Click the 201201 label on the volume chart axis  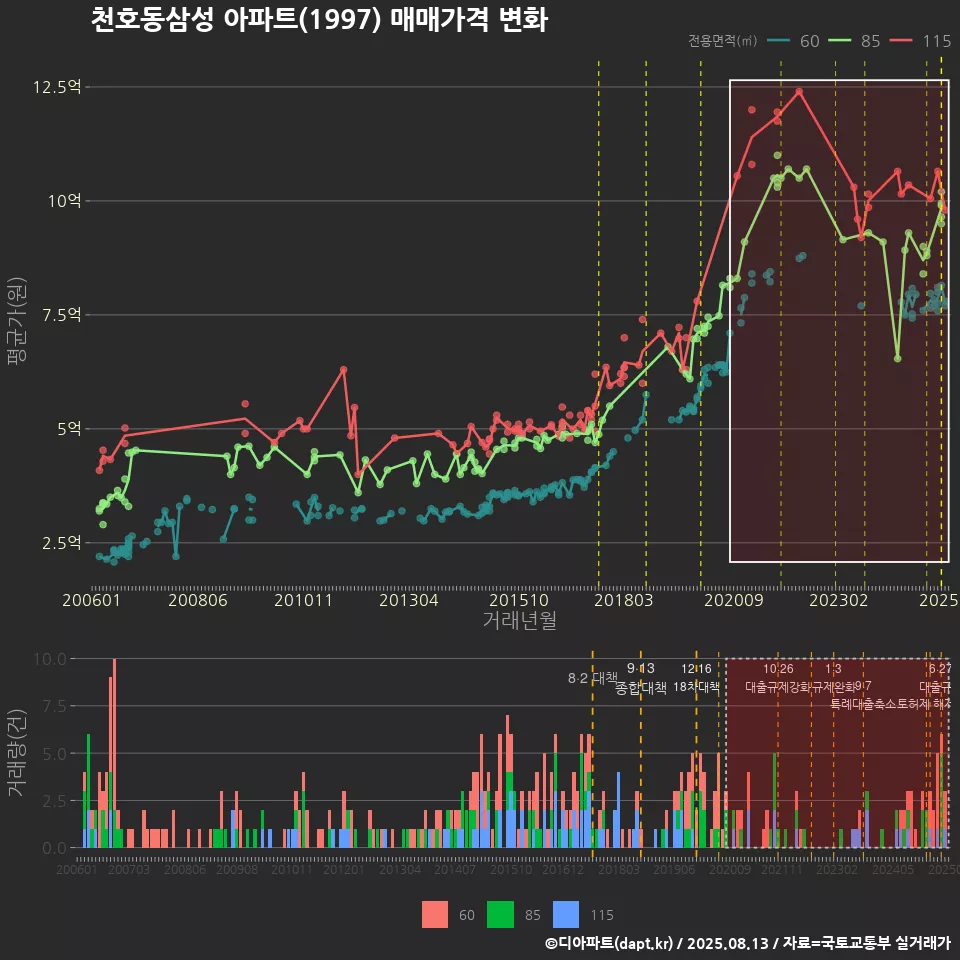[344, 869]
